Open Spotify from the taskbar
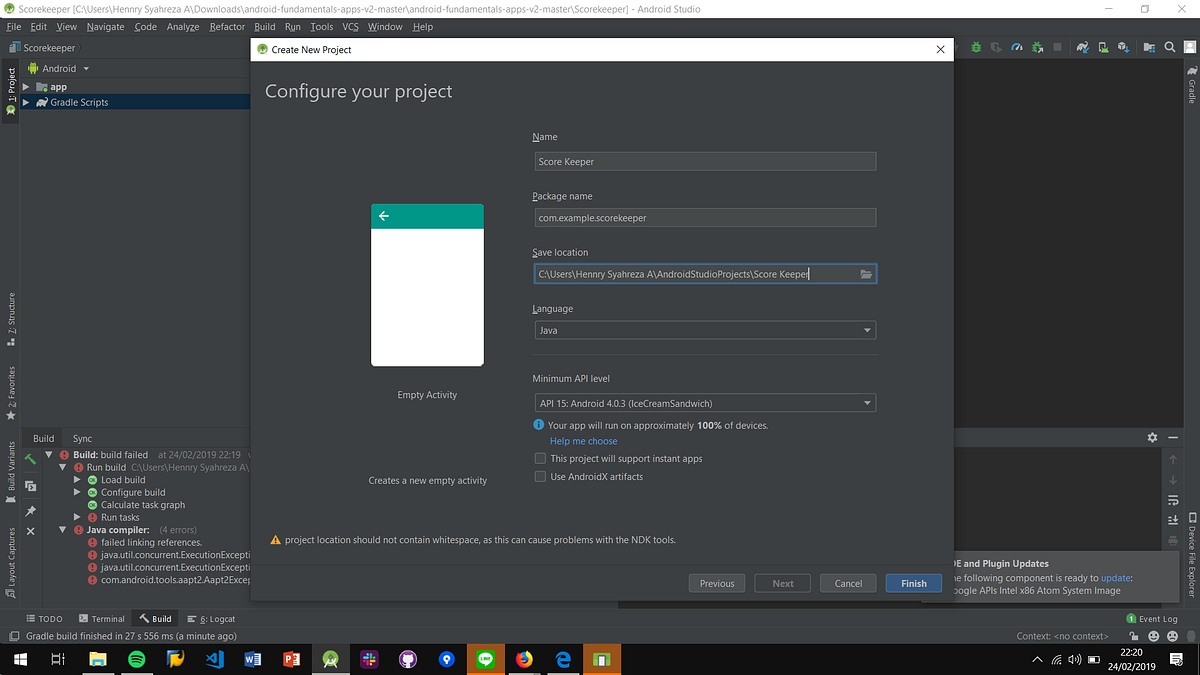1200x675 pixels. (x=137, y=660)
